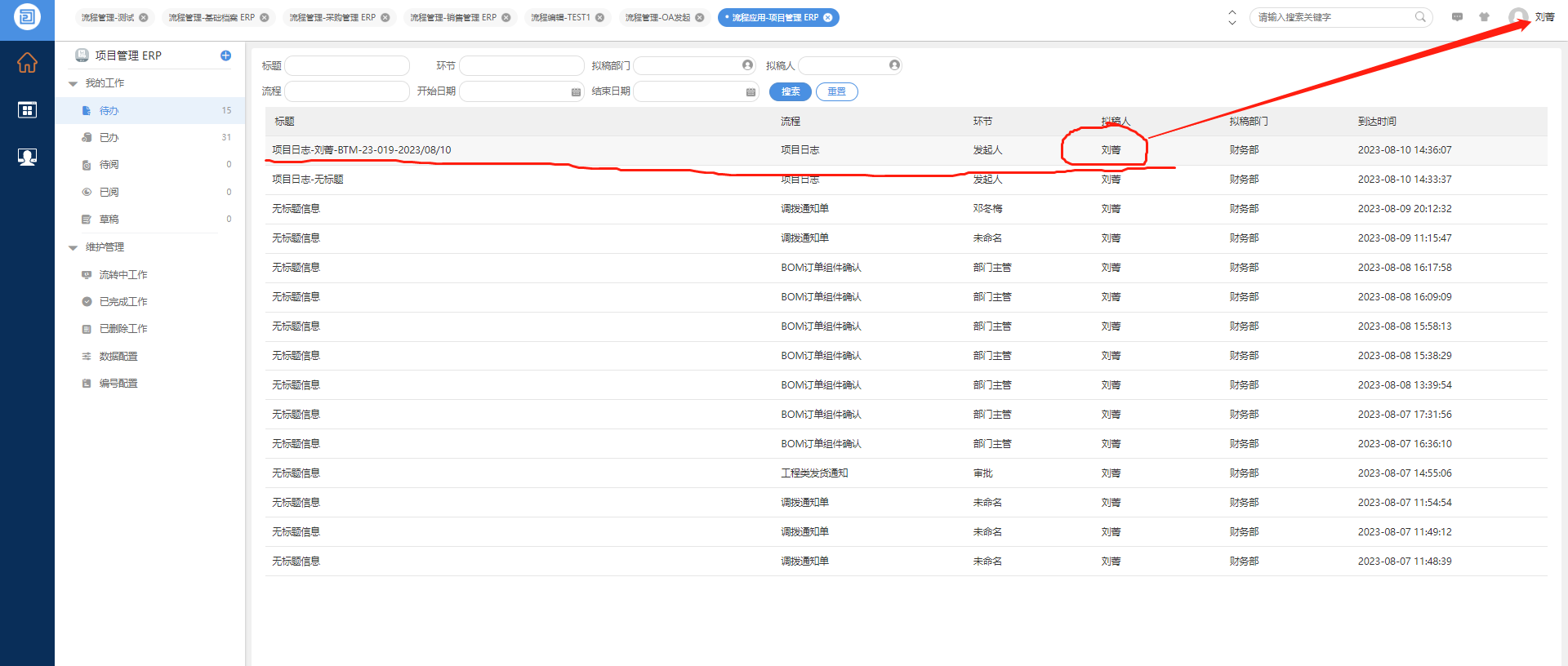The height and width of the screenshot is (666, 1568).
Task: Open 已阅 in the sidebar
Action: click(x=150, y=193)
